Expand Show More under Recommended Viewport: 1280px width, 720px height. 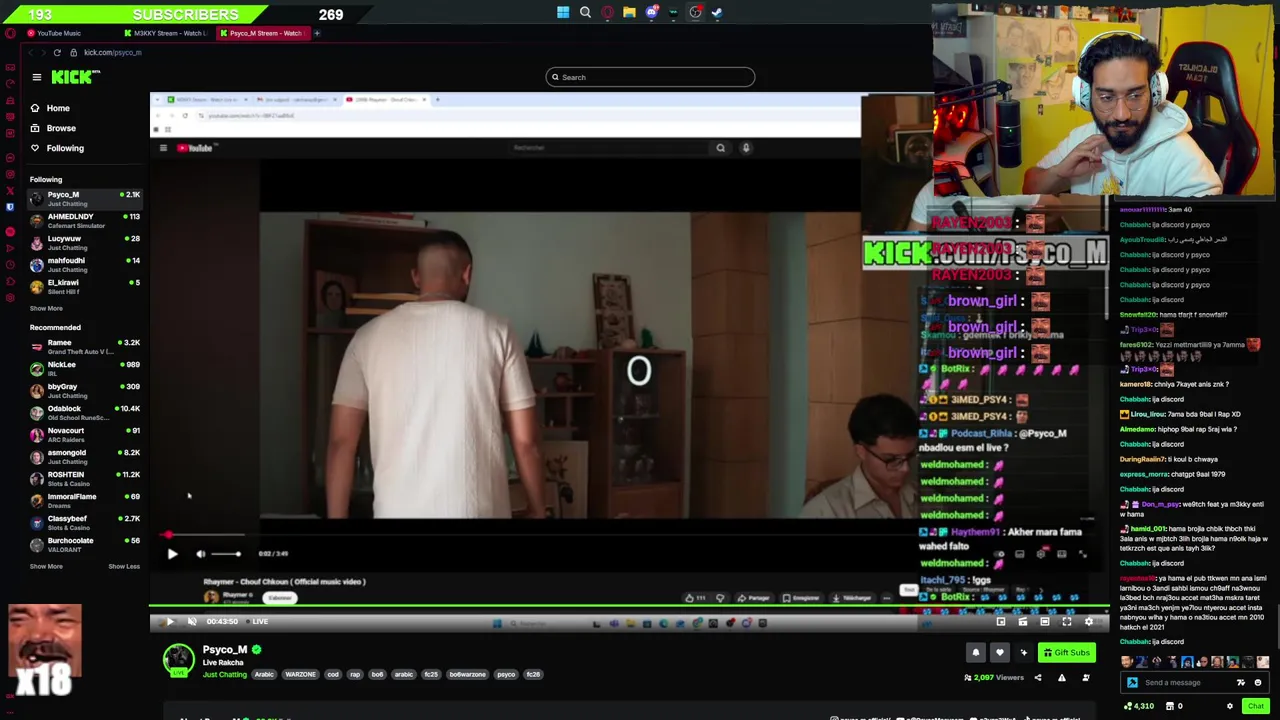(x=46, y=566)
